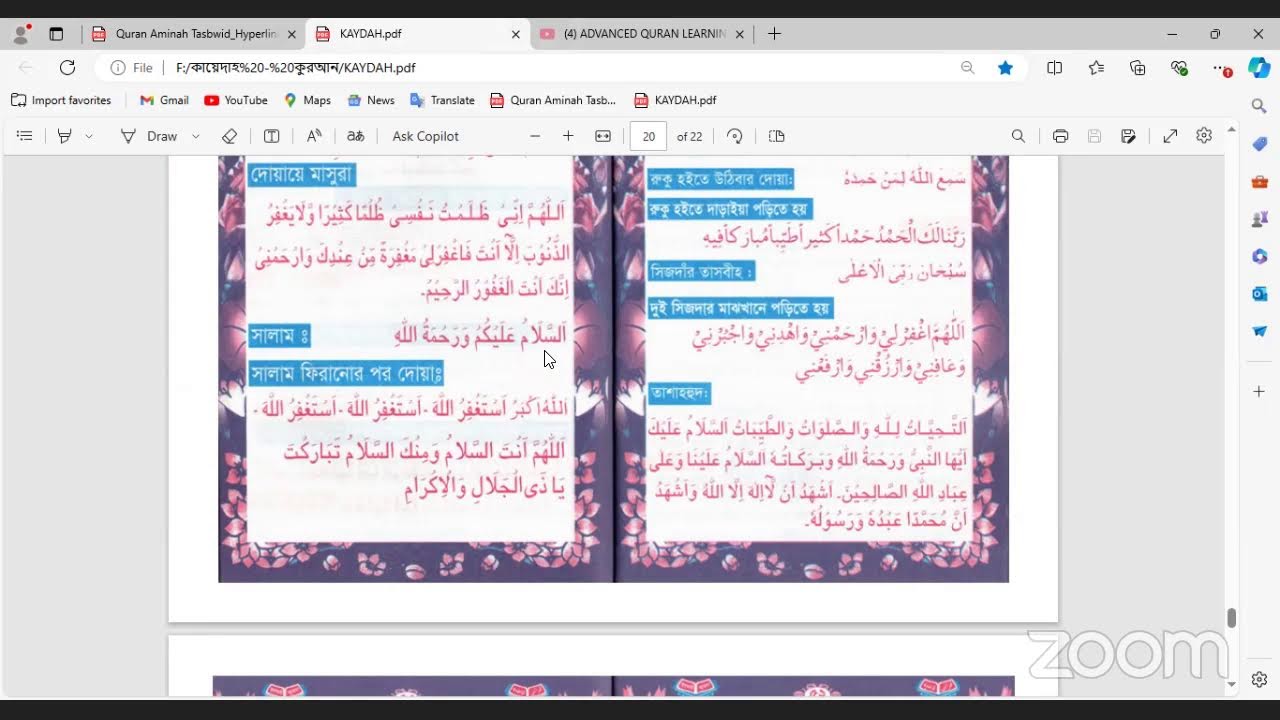Click the address bar file path
Image resolution: width=1280 pixels, height=720 pixels.
pos(295,68)
